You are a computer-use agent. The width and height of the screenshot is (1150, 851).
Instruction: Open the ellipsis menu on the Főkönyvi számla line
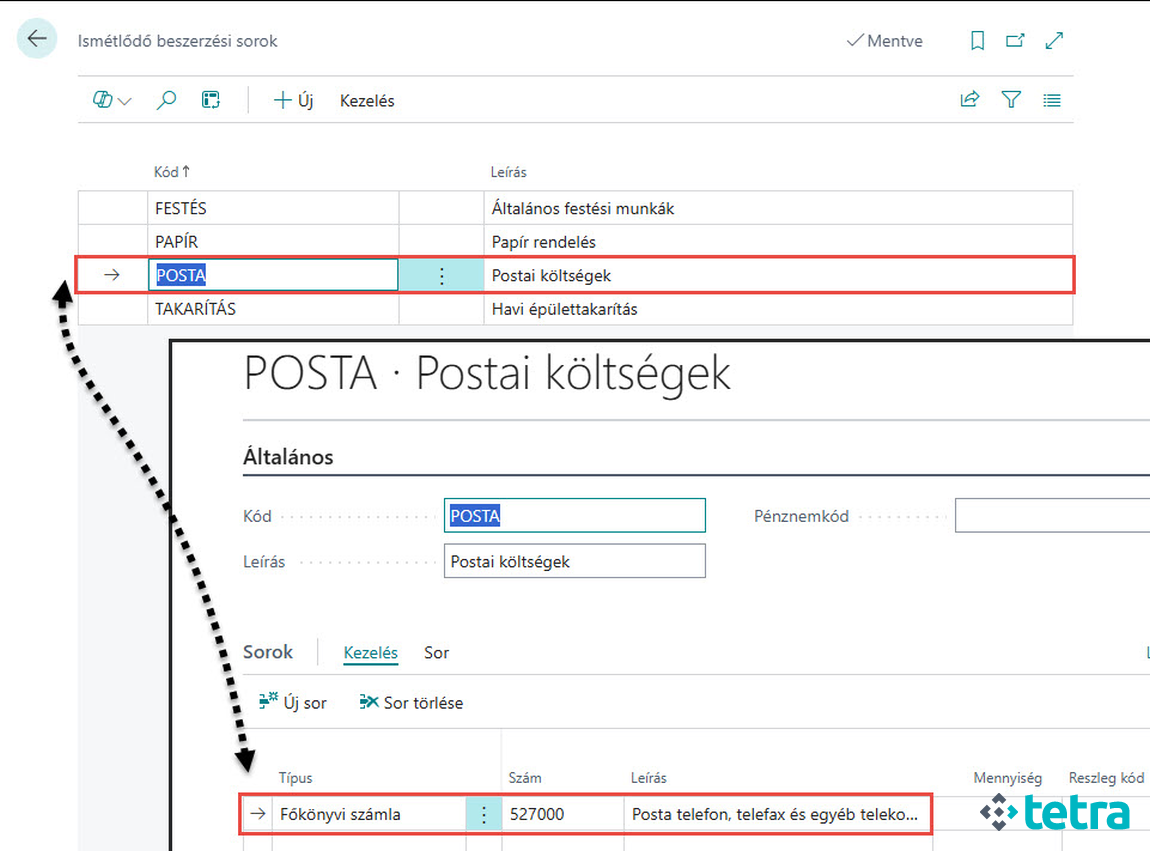(x=484, y=814)
